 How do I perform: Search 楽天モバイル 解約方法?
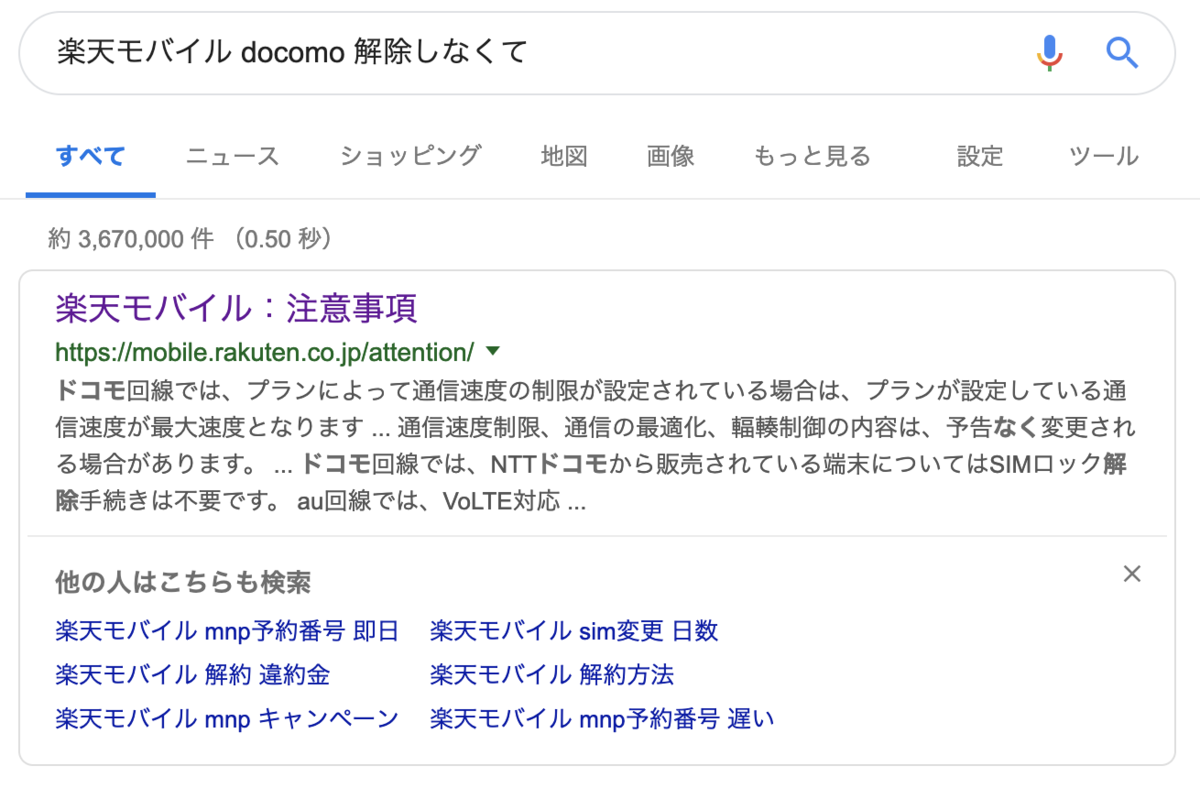point(552,675)
